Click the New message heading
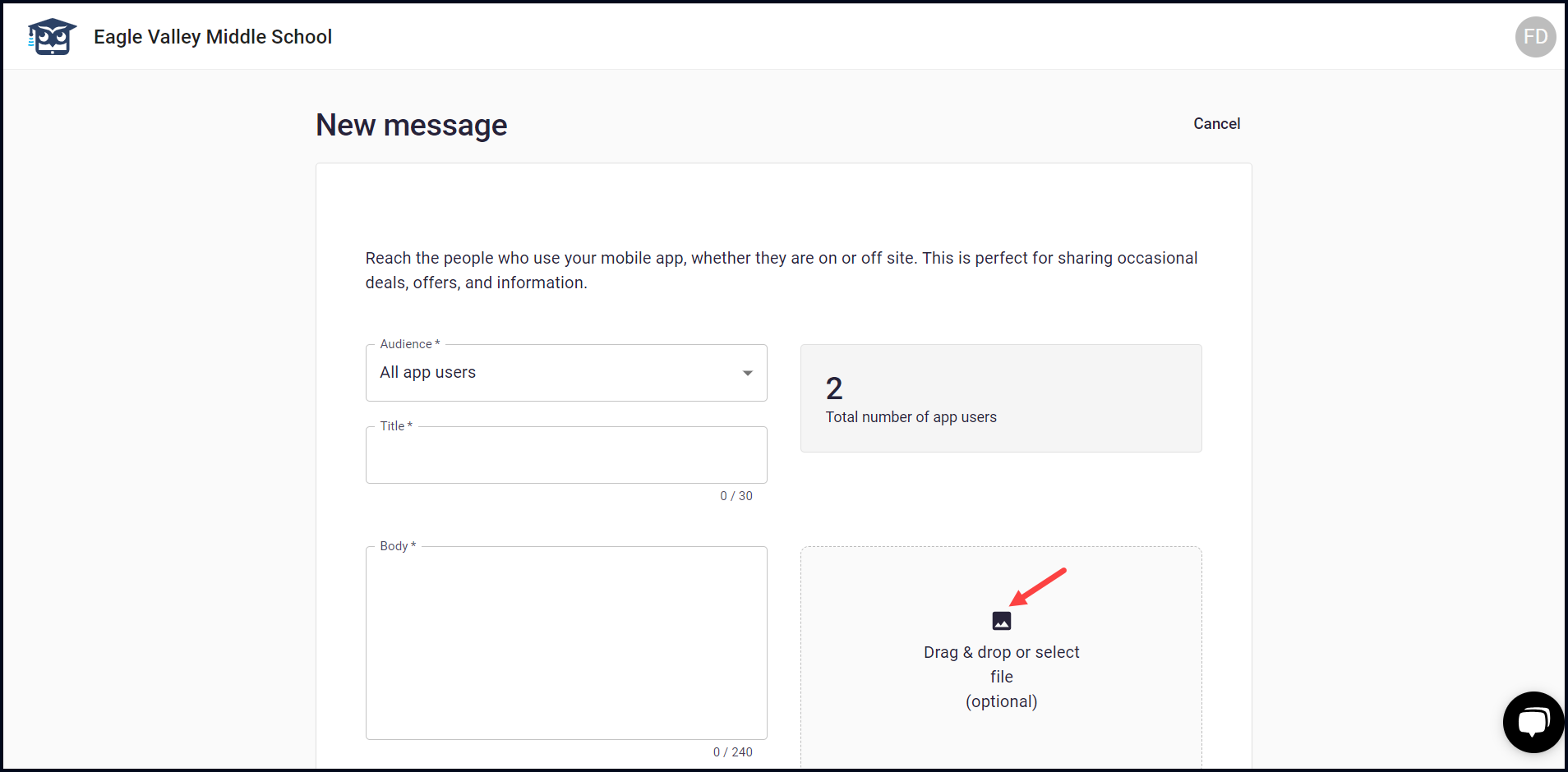This screenshot has height=772, width=1568. [412, 125]
